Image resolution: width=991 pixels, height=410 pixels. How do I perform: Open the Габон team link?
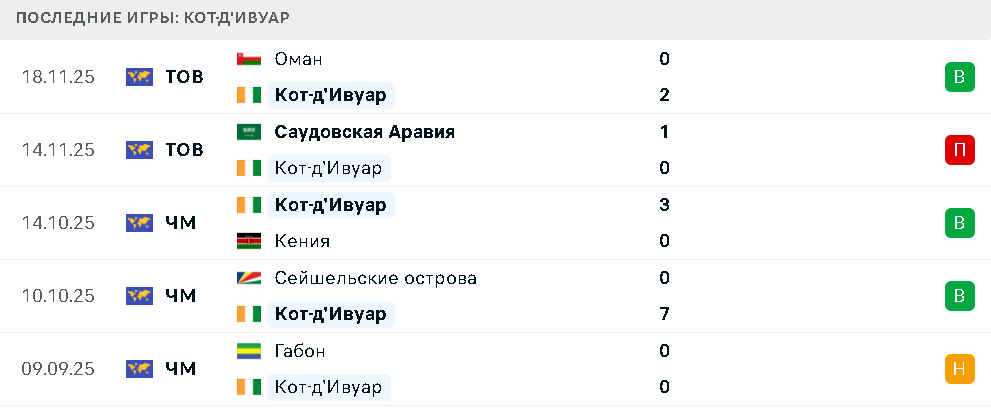coord(299,351)
